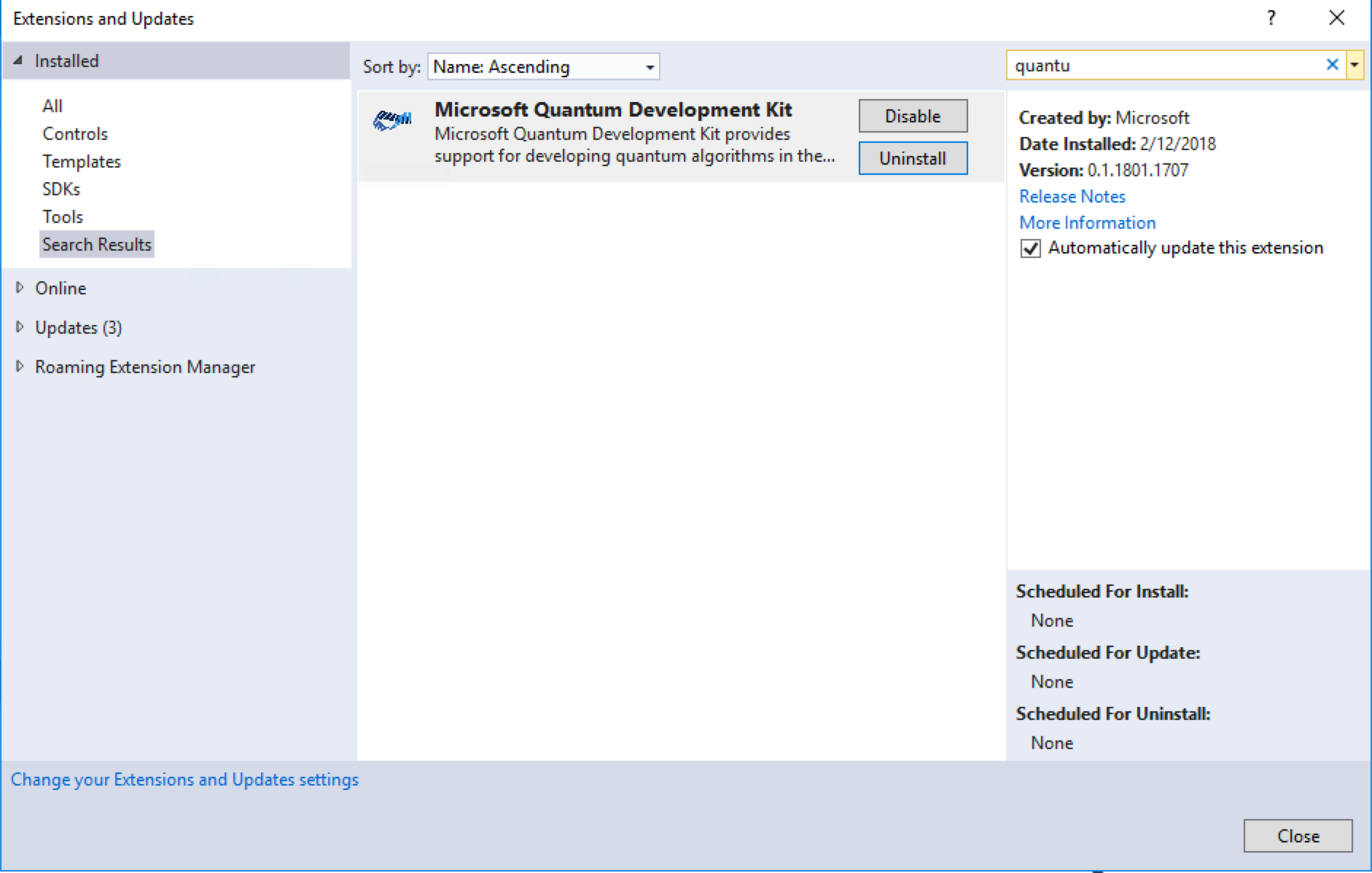
Task: Open the help question mark icon
Action: (x=1271, y=18)
